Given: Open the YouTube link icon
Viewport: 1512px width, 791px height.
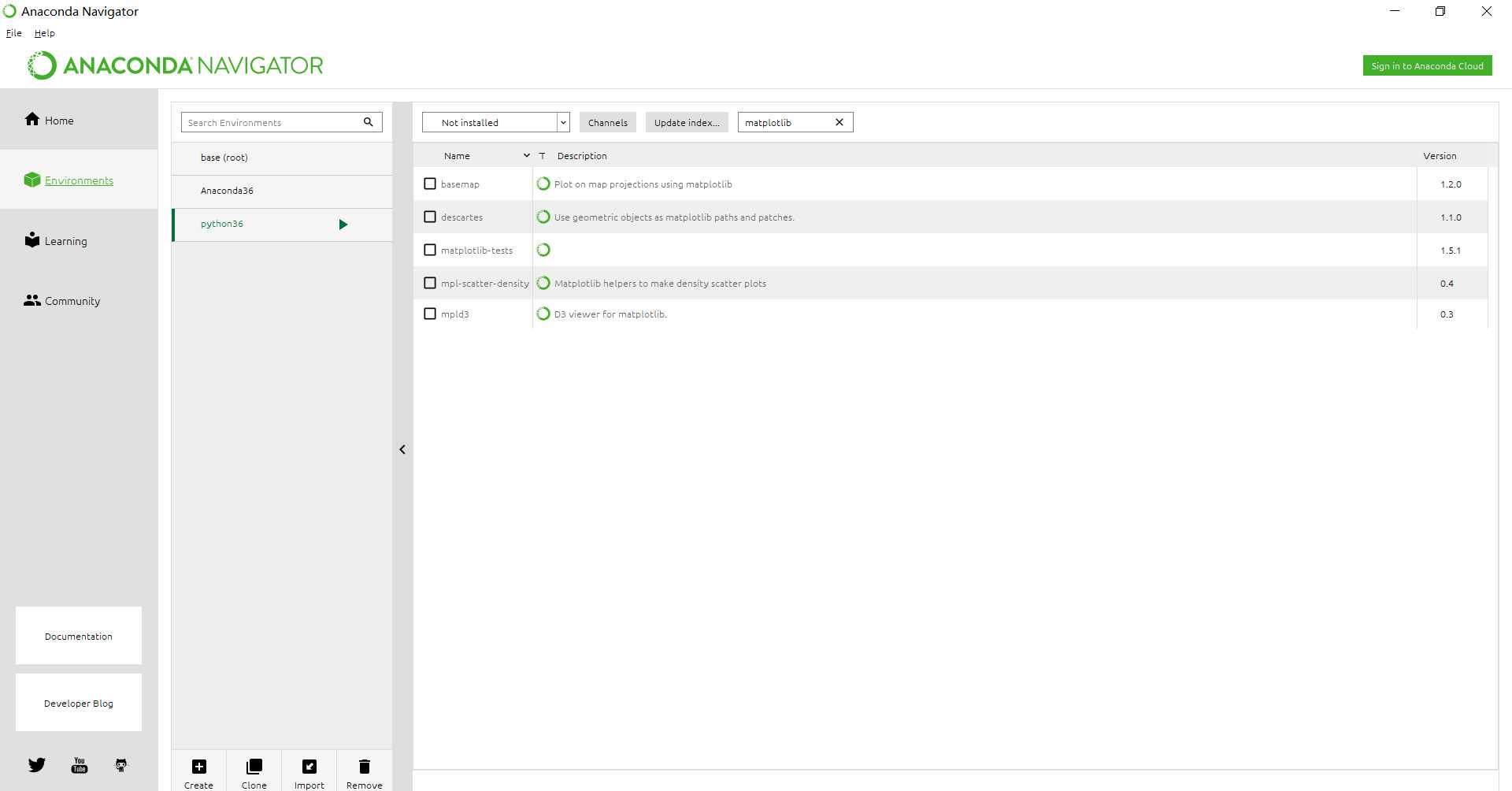Looking at the screenshot, I should tap(80, 765).
